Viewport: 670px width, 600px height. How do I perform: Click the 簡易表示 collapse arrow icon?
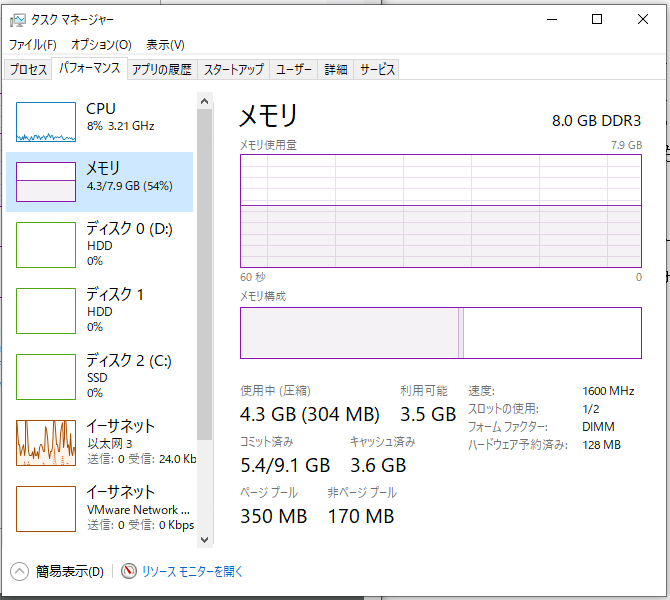[19, 571]
